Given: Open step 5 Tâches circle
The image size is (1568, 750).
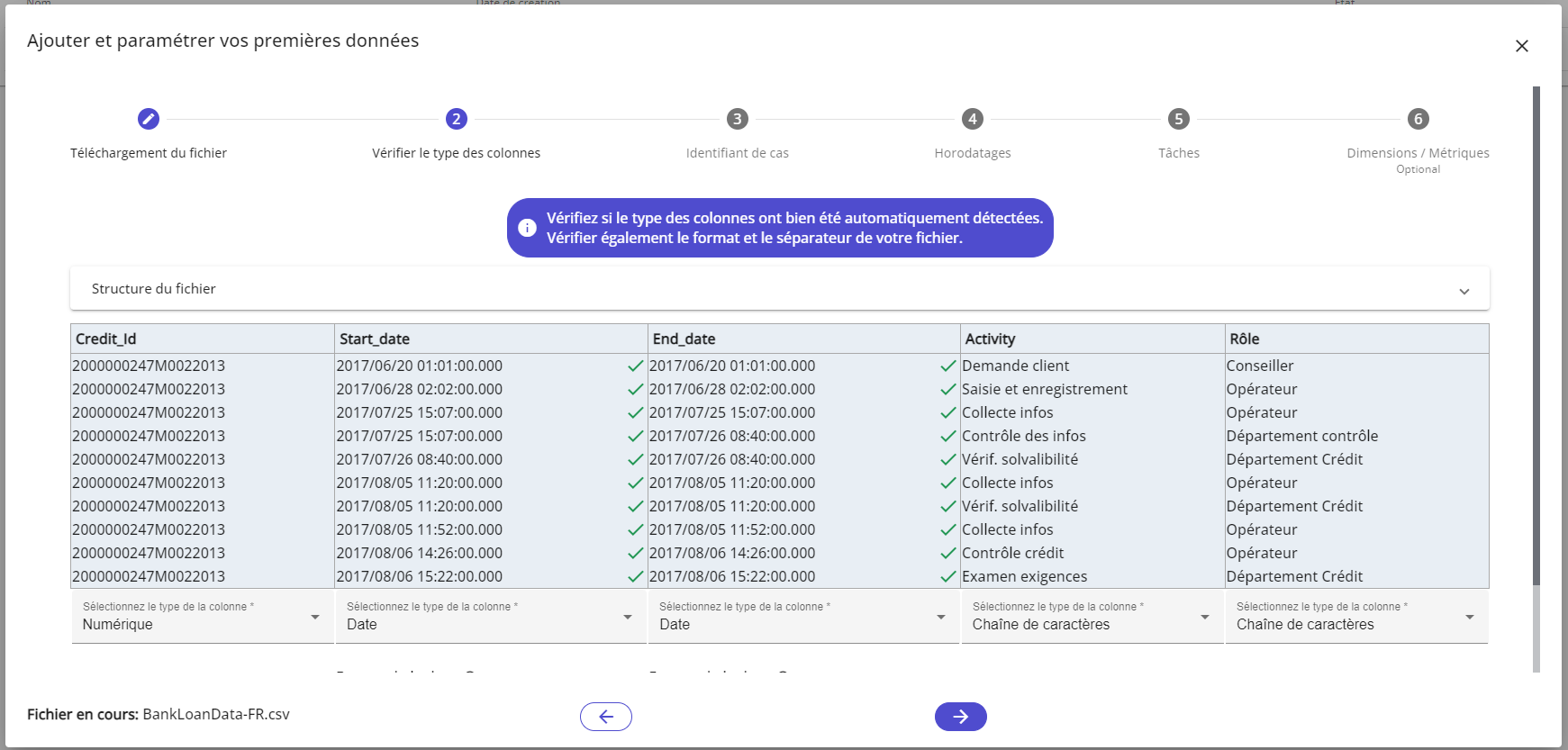Looking at the screenshot, I should 1179,119.
